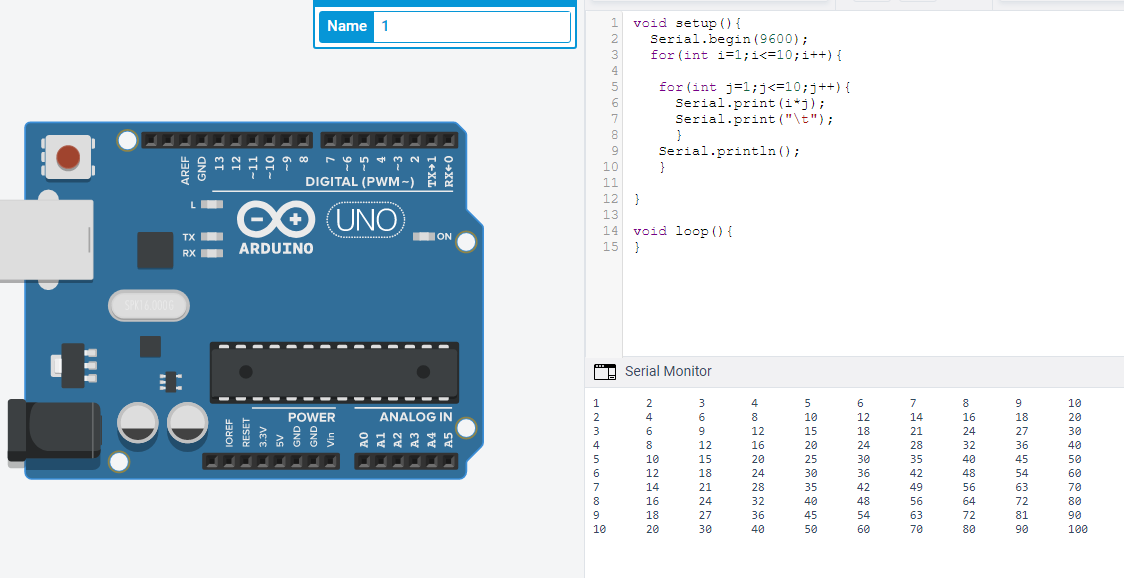Click the value 81 in serial output
This screenshot has width=1124, height=578.
(x=1021, y=515)
